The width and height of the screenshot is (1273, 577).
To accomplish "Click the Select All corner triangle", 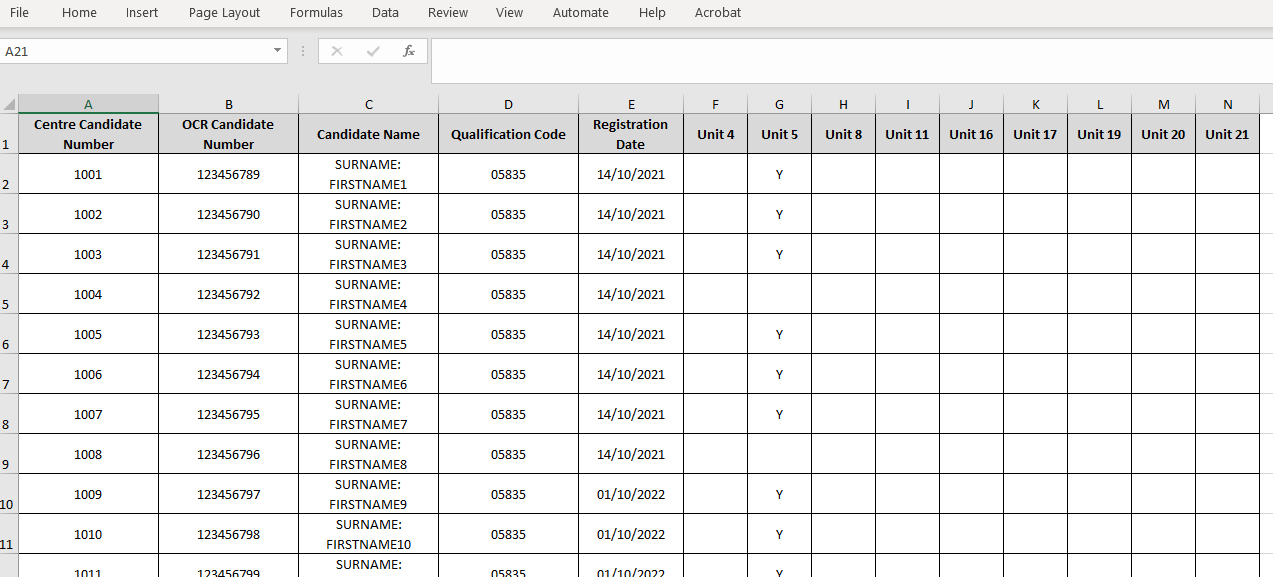I will [9, 104].
